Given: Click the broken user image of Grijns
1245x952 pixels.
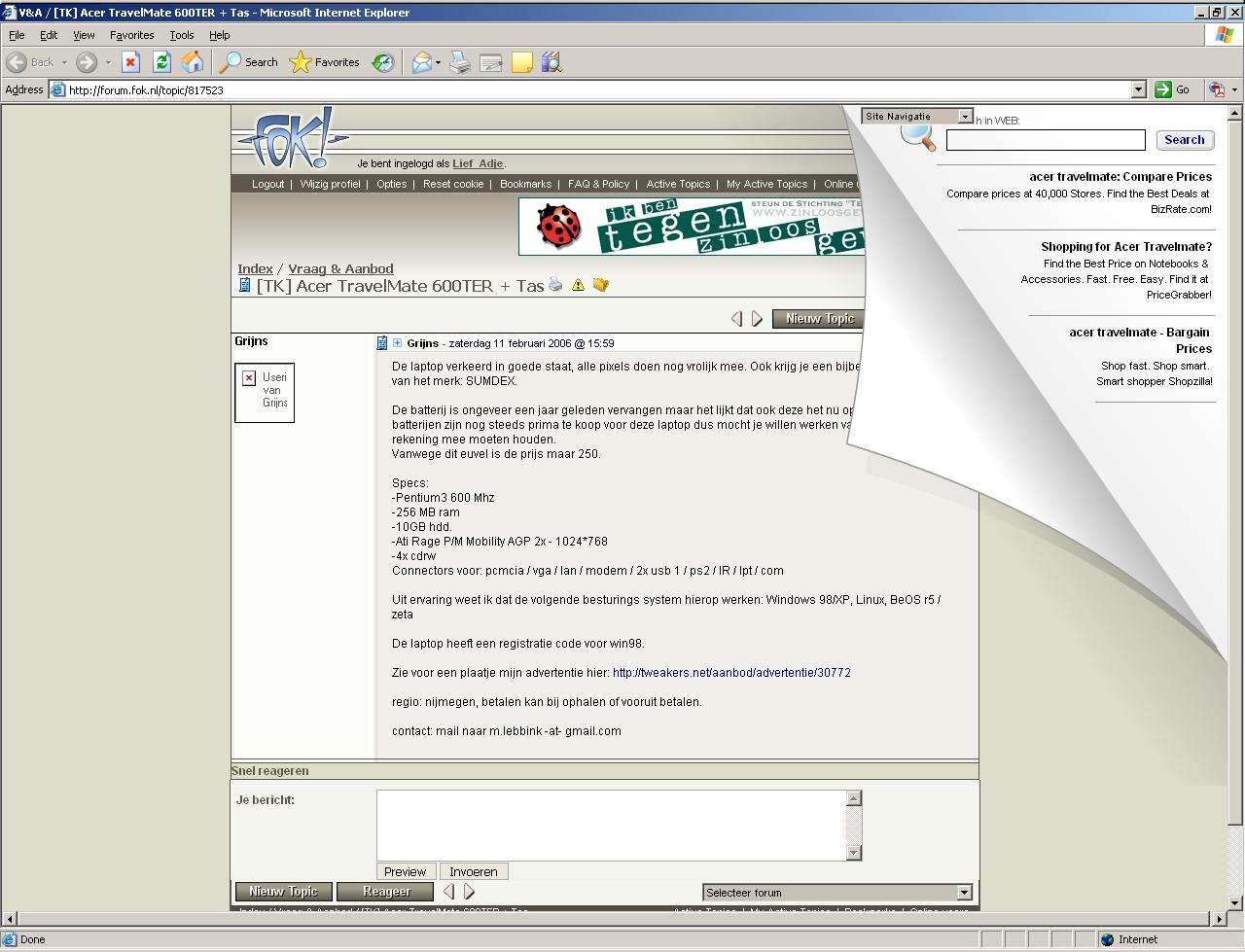Looking at the screenshot, I should pyautogui.click(x=265, y=393).
